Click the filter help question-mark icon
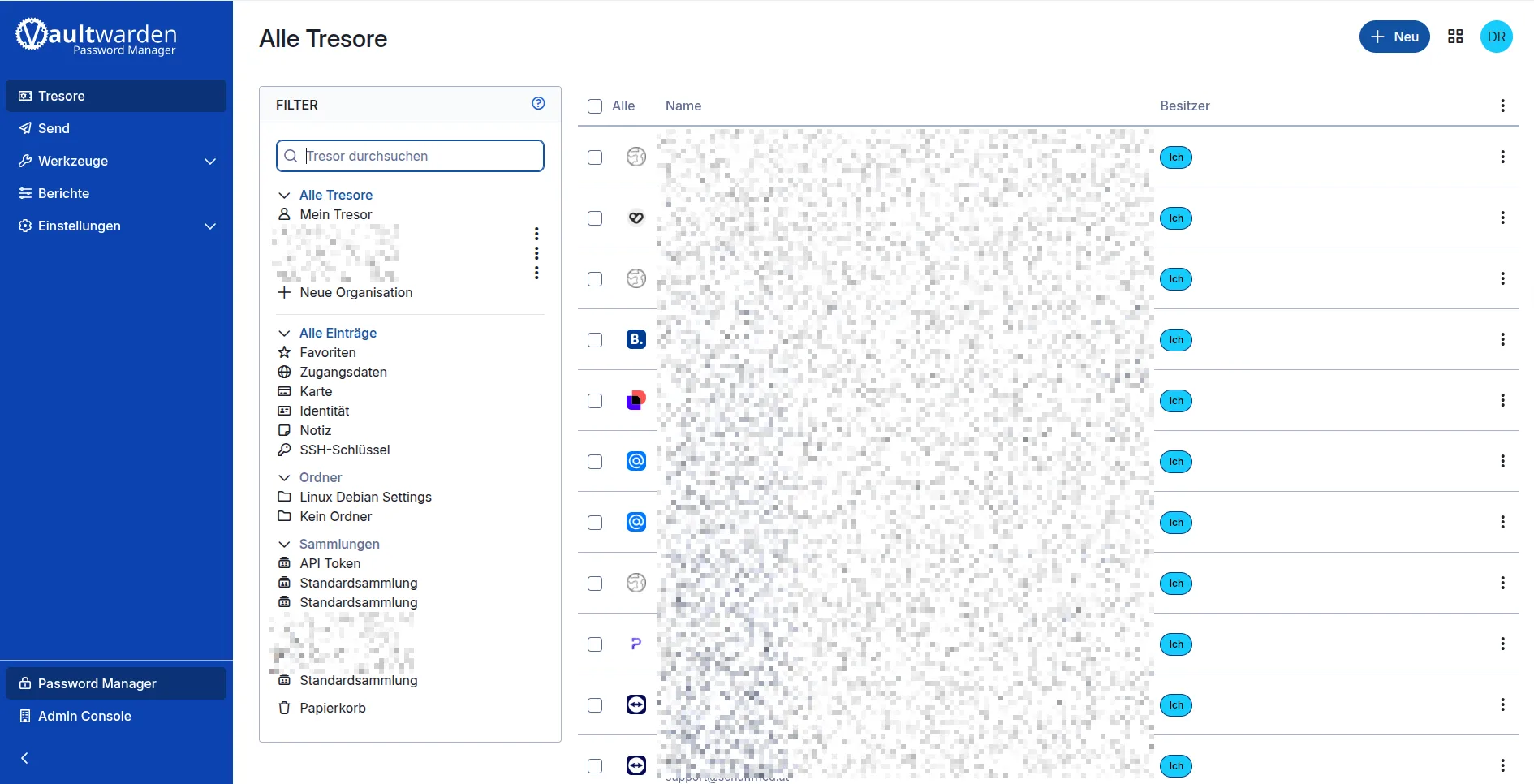 tap(538, 103)
